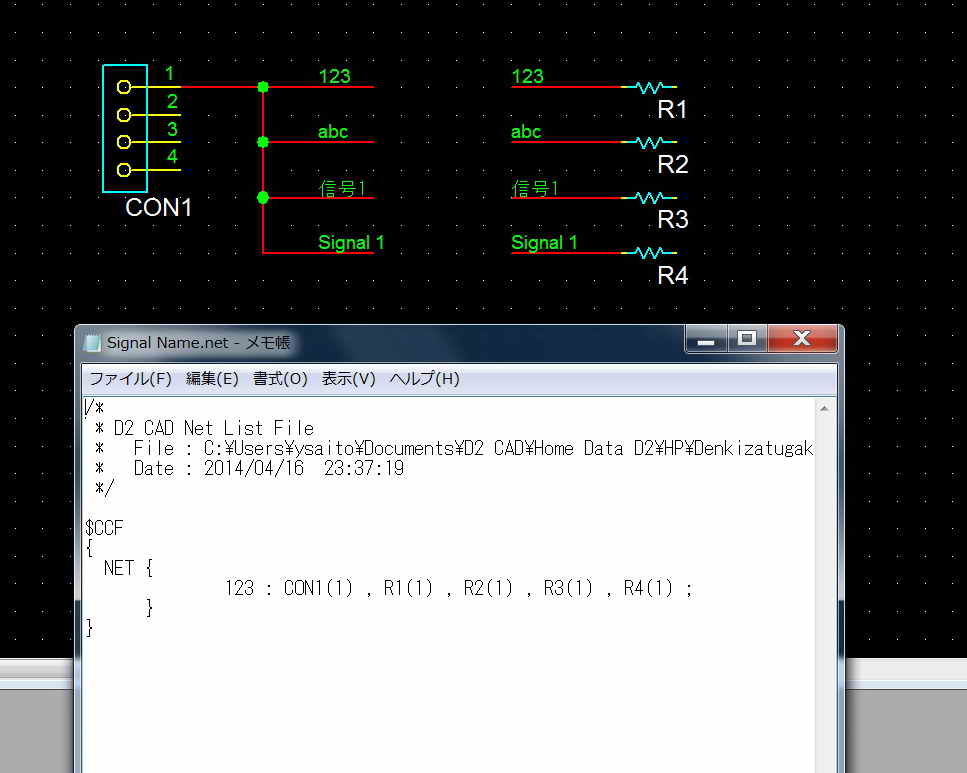Click the Signal 1 name on the bus wire
This screenshot has width=967, height=773.
pos(351,242)
